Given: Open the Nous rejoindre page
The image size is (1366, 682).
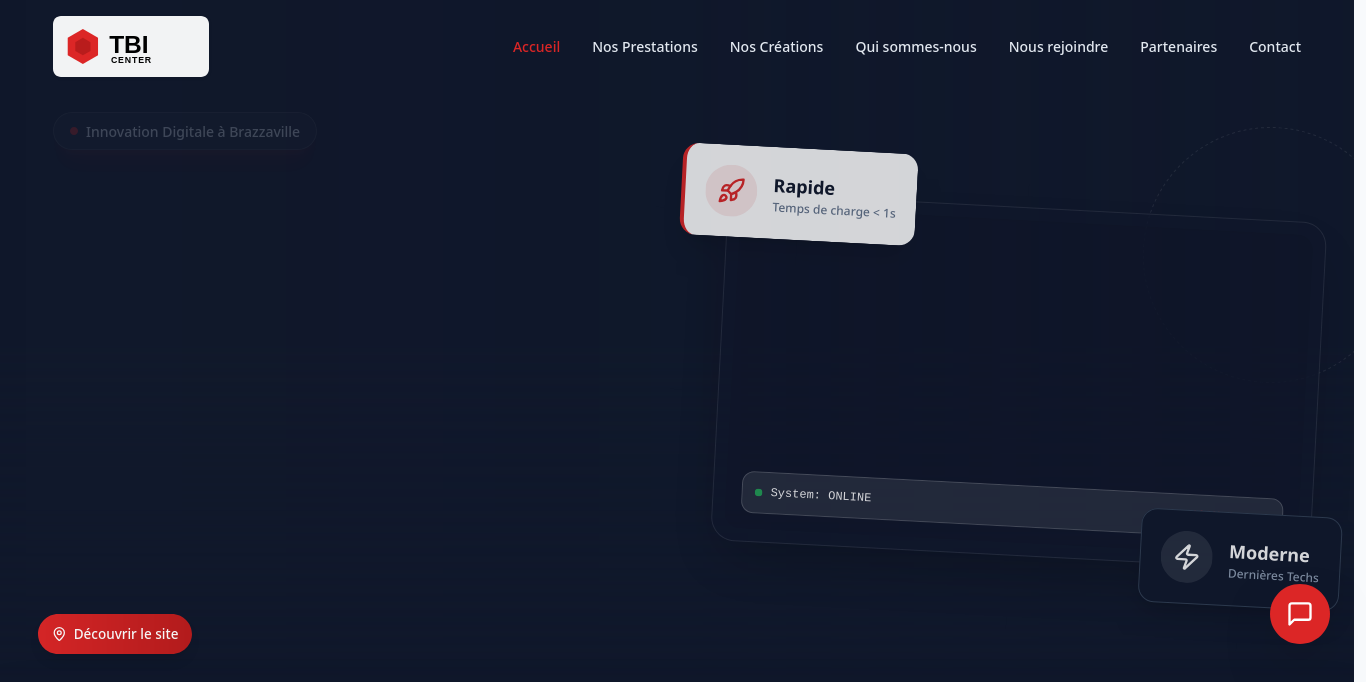Looking at the screenshot, I should tap(1058, 47).
